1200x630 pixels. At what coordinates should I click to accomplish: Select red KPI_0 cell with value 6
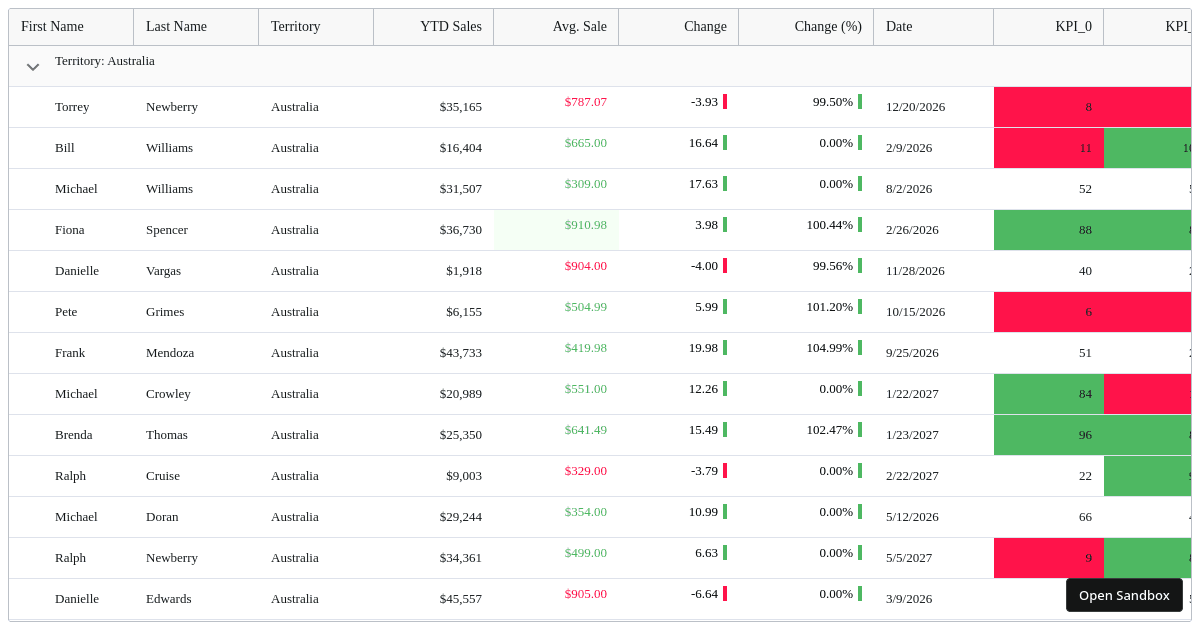(1049, 312)
